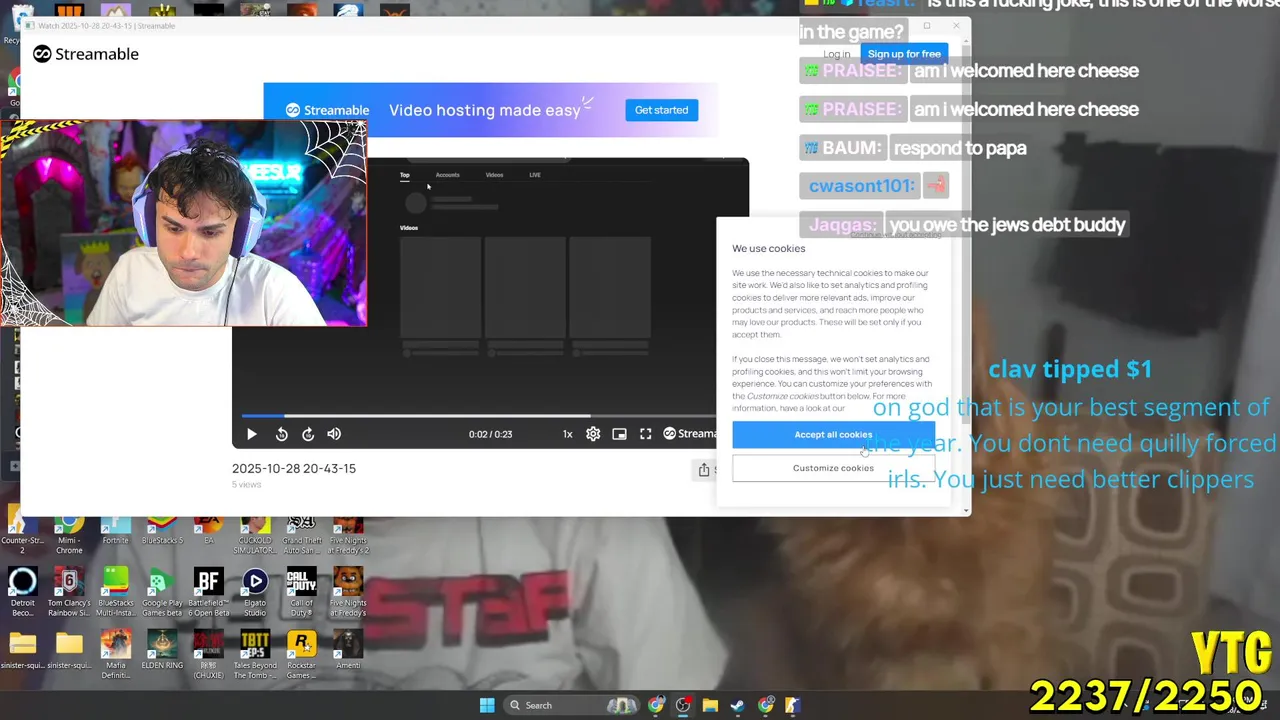The width and height of the screenshot is (1280, 720).
Task: Open Five Nights at Freddy's shortcut
Action: point(348,592)
